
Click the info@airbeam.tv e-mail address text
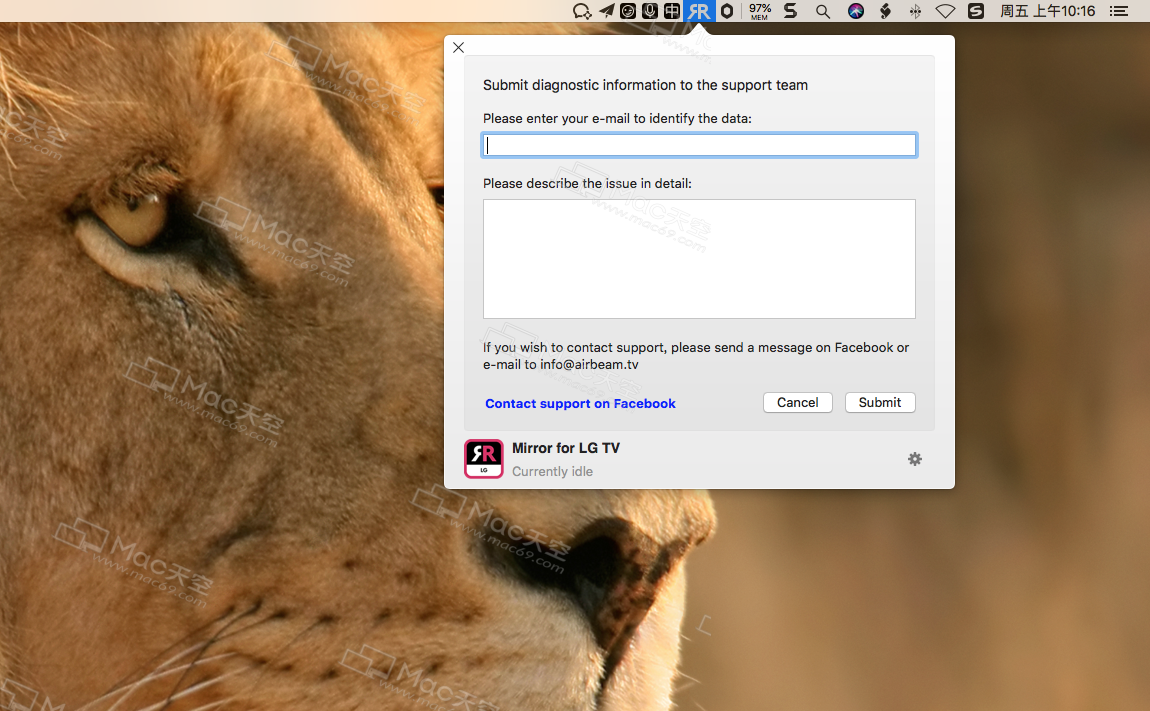tap(589, 365)
